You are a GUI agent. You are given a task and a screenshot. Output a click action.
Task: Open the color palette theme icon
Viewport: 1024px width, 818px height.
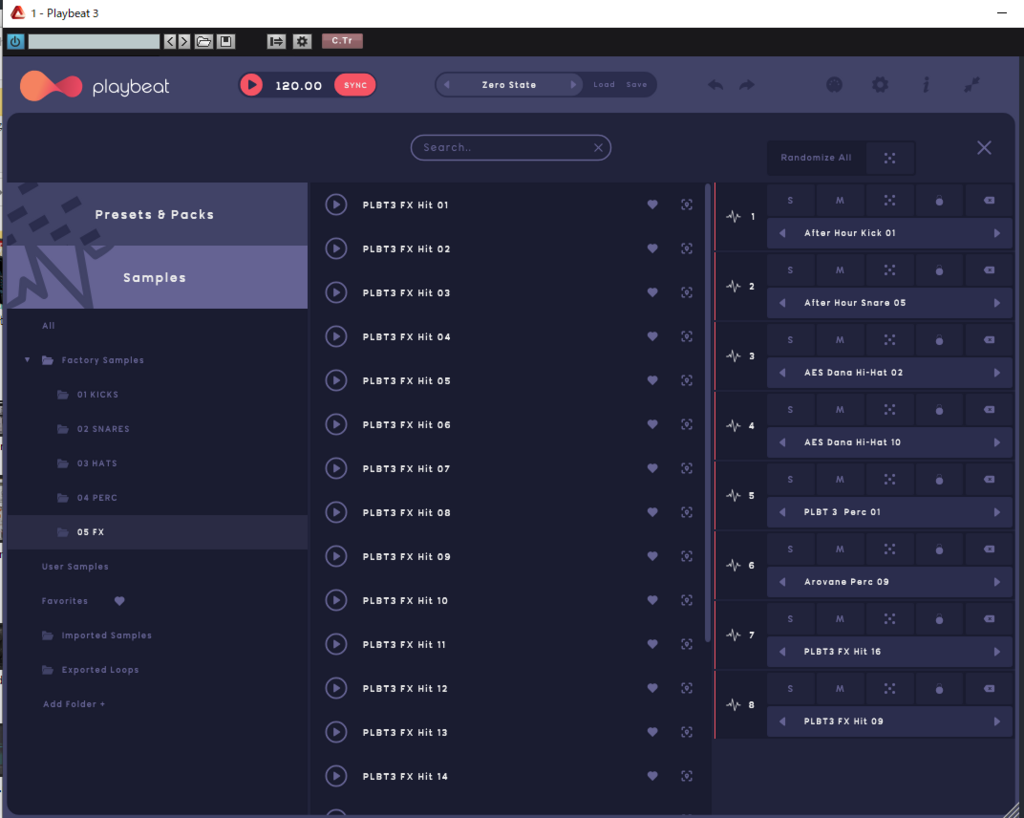(834, 85)
